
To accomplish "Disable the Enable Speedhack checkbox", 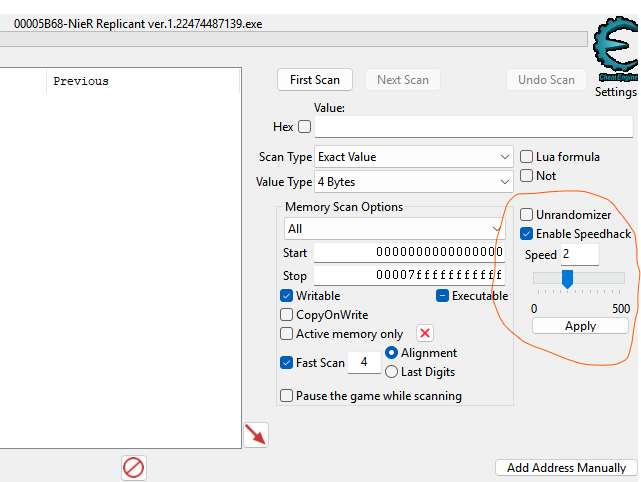I will click(x=527, y=233).
